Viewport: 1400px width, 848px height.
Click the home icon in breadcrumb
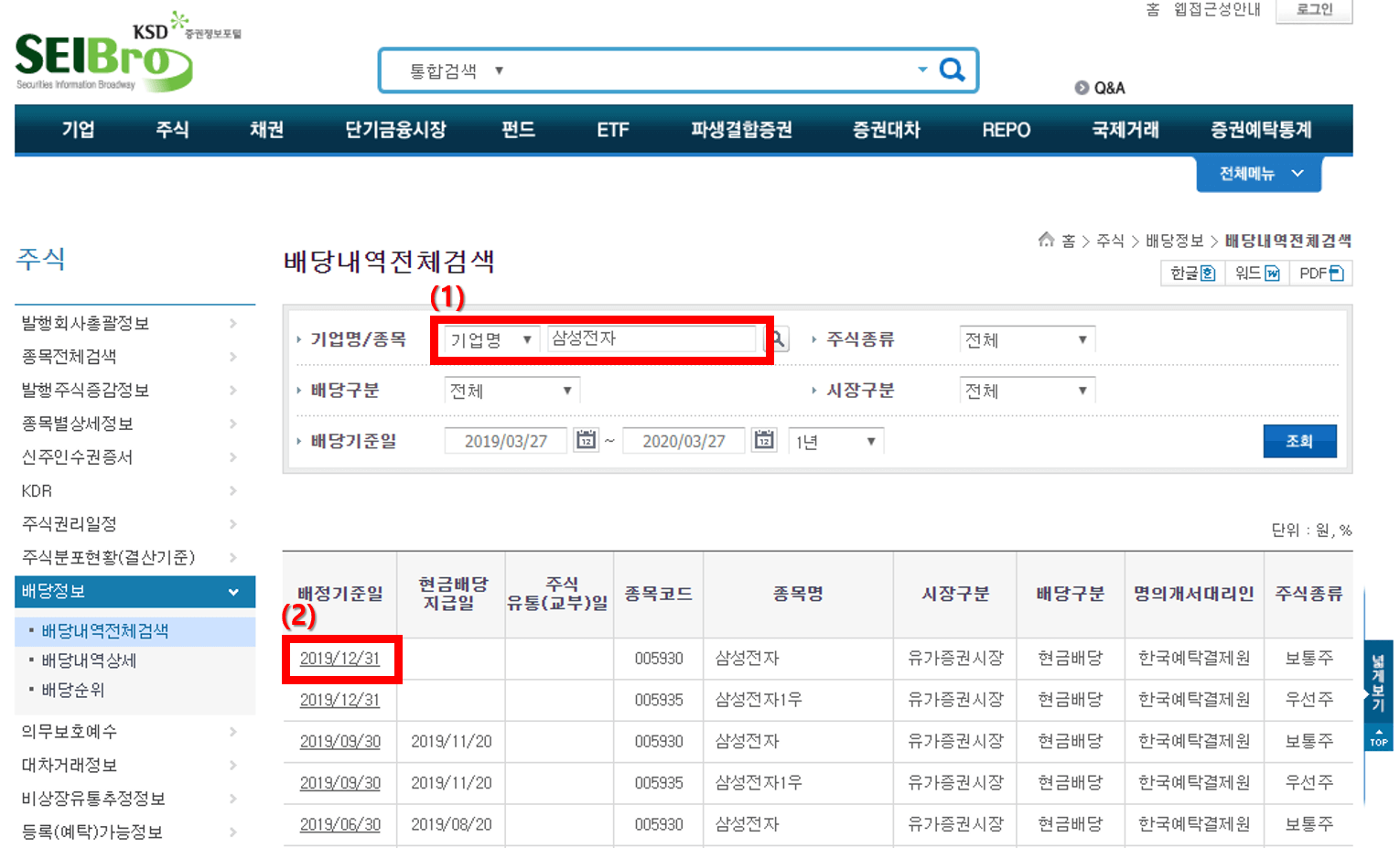pos(1046,240)
